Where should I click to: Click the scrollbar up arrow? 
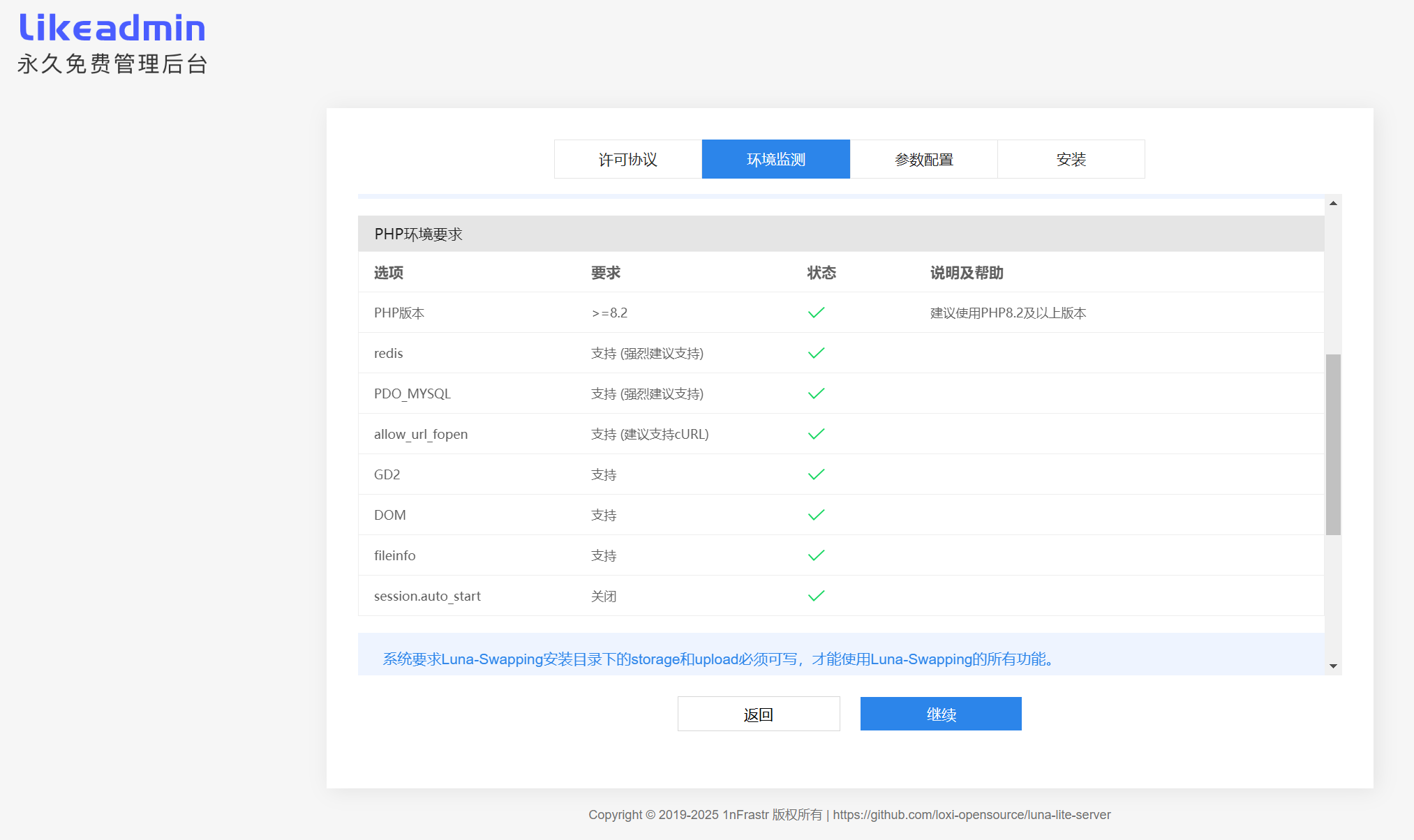[1333, 203]
